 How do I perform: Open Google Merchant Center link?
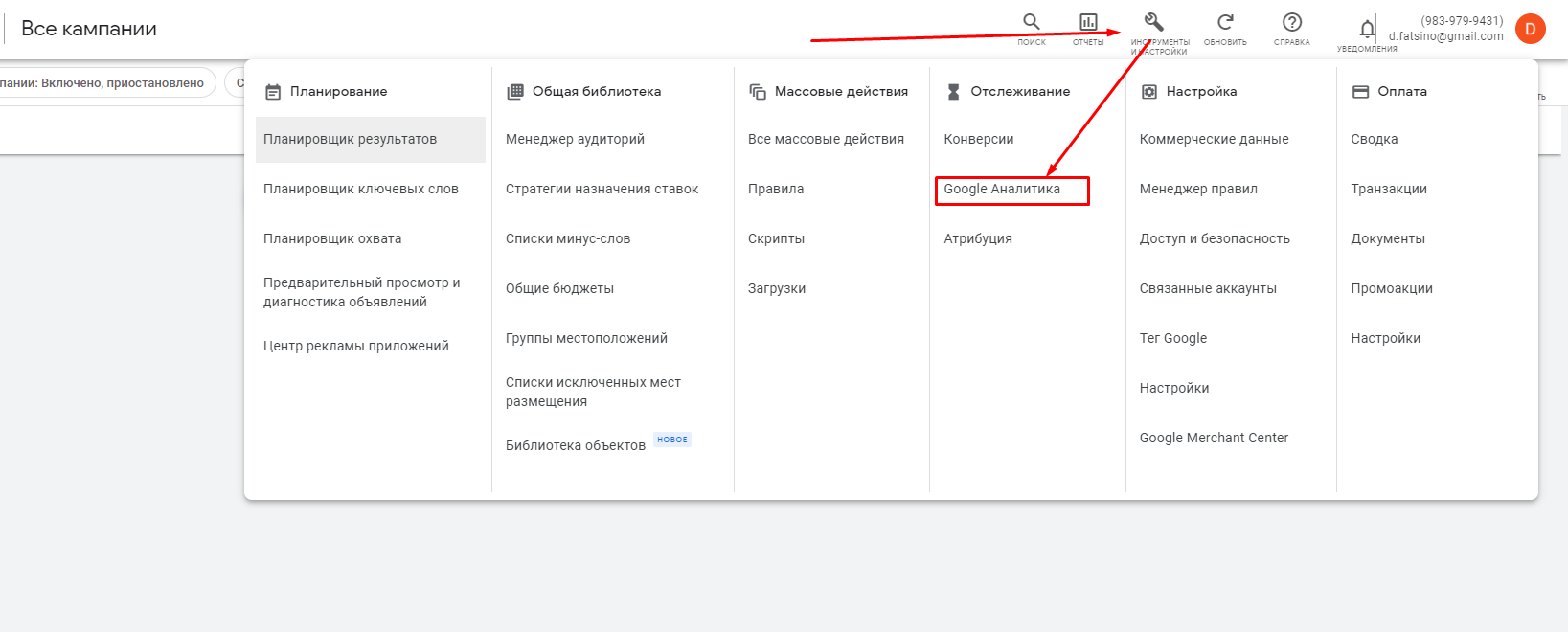[1214, 439]
